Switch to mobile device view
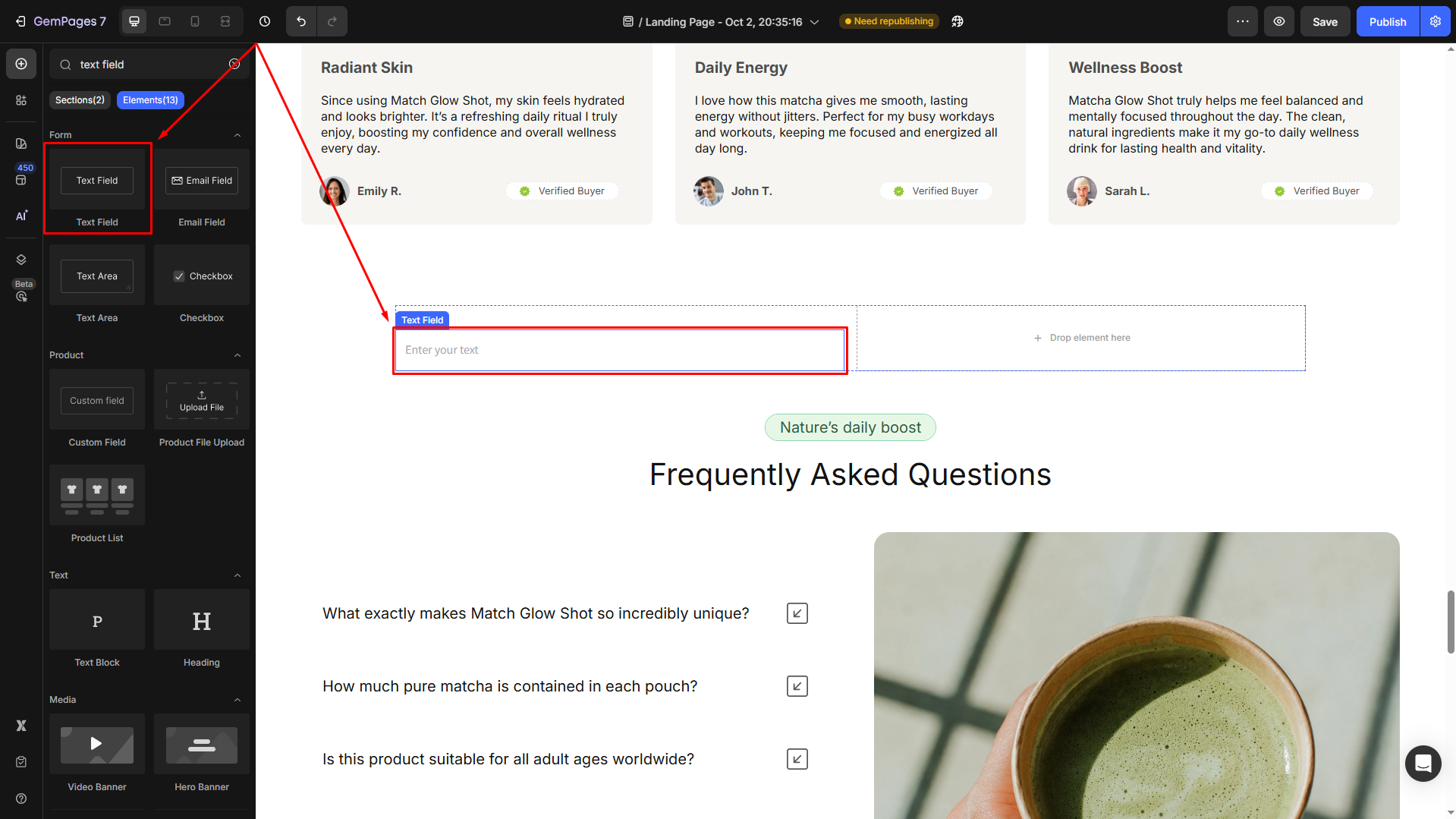This screenshot has width=1456, height=819. (x=195, y=21)
